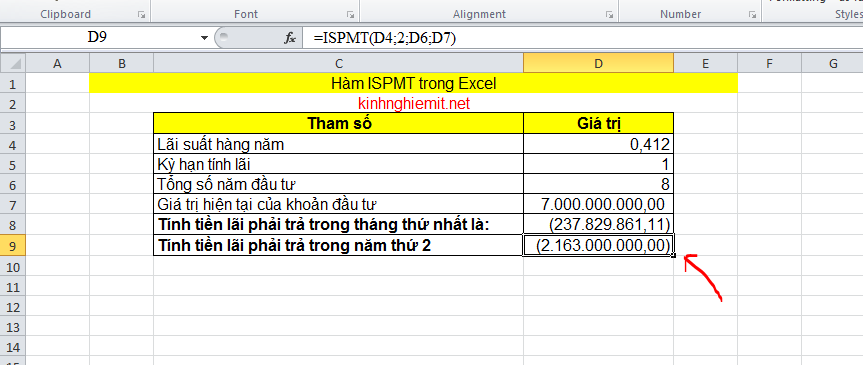Open the Number dialog launcher
Screen dimensions: 863x365
(x=752, y=15)
